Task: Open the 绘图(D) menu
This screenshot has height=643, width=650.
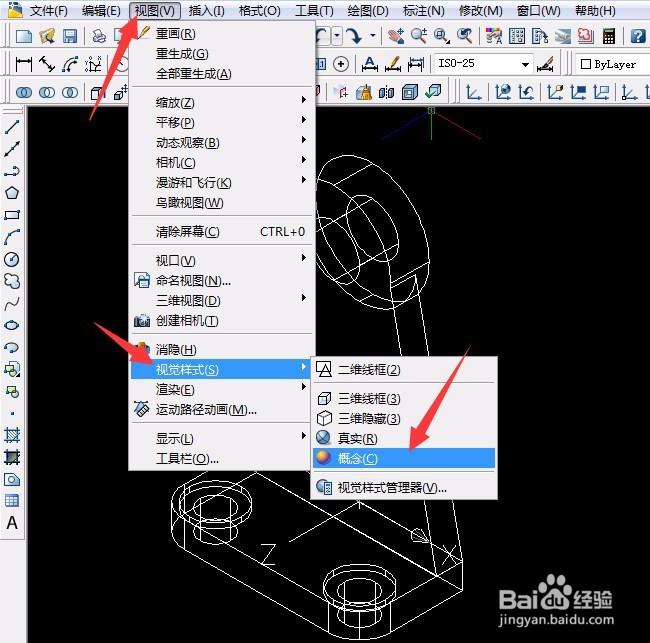Action: point(368,10)
